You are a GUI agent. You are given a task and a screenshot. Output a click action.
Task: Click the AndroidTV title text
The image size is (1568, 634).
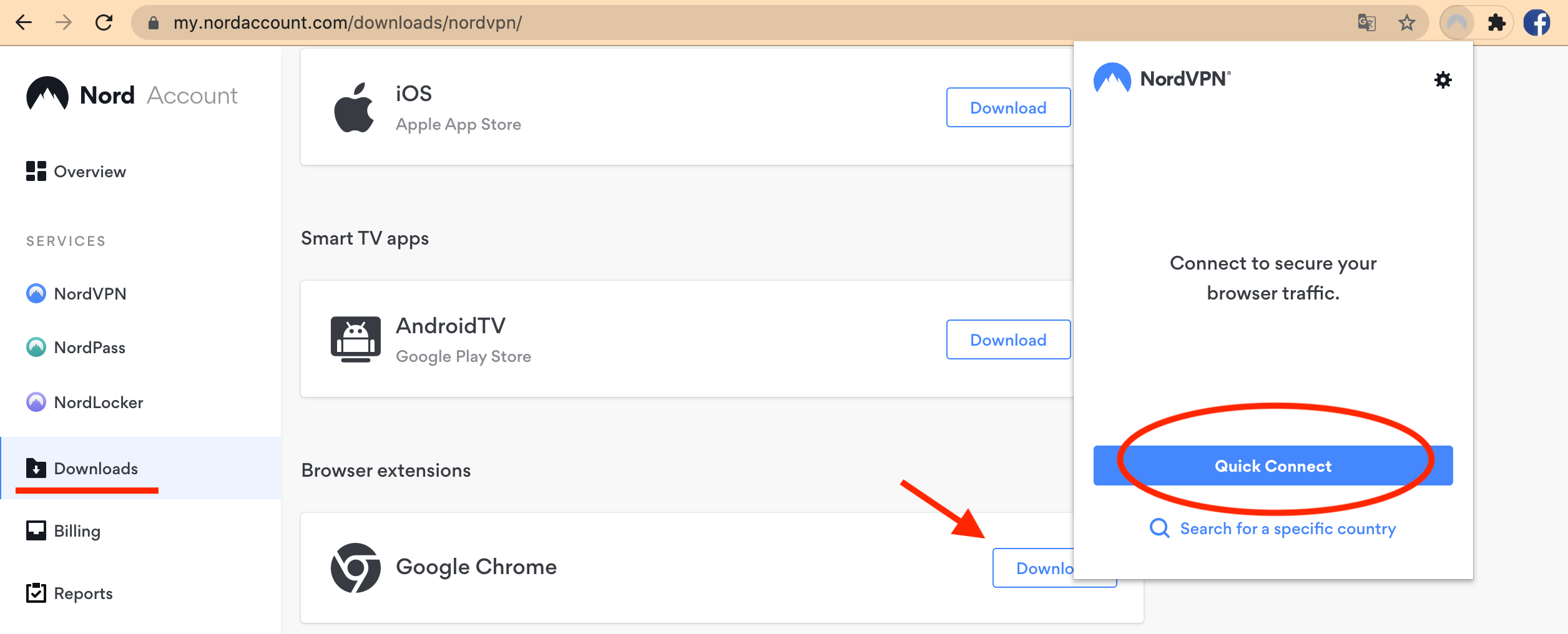click(x=451, y=325)
